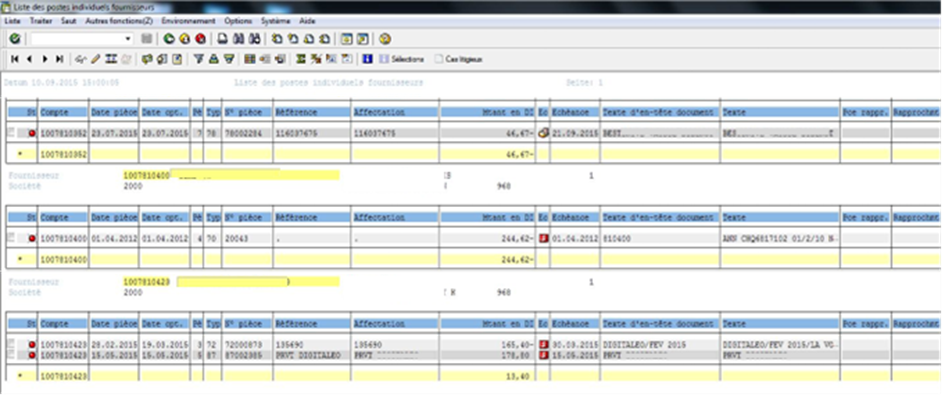Click the Find binoculars icon

[238, 39]
